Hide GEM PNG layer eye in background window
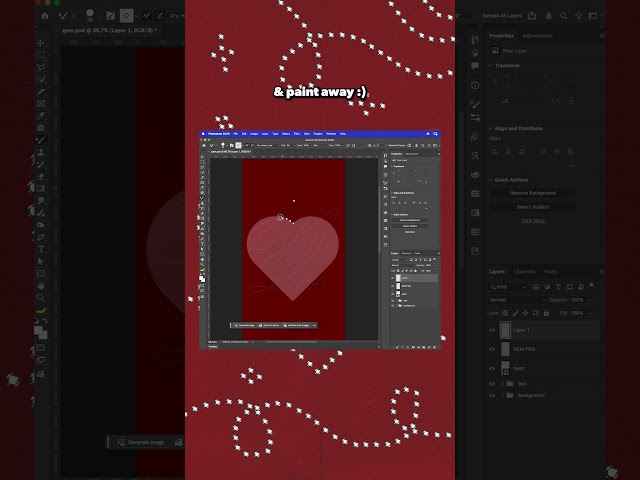640x480 pixels. coord(492,349)
